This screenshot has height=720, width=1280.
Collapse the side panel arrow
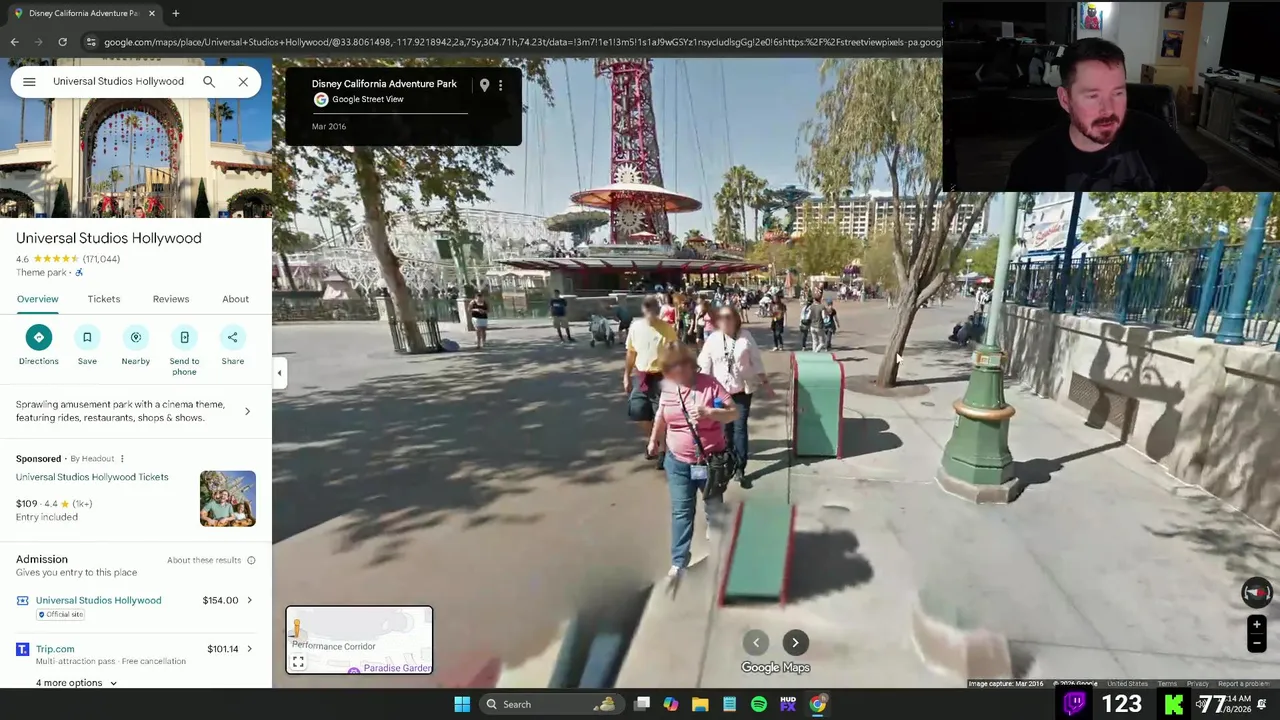tap(279, 373)
